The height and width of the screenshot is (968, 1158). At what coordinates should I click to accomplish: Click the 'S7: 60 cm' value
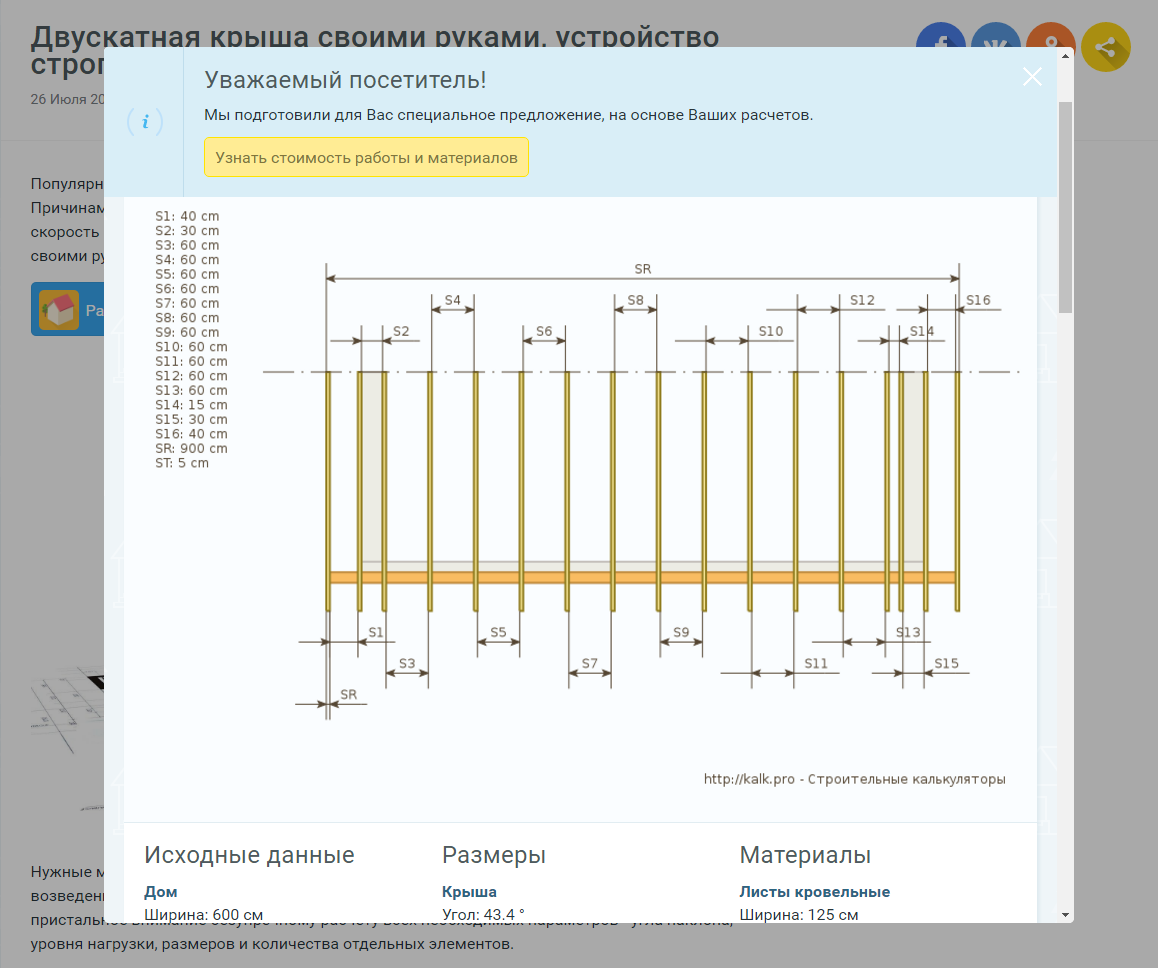[187, 303]
